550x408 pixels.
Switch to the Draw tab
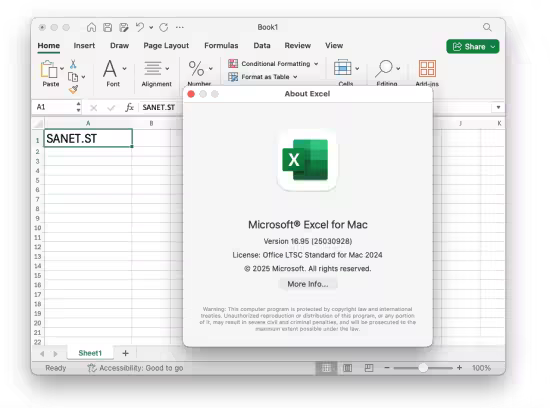119,46
